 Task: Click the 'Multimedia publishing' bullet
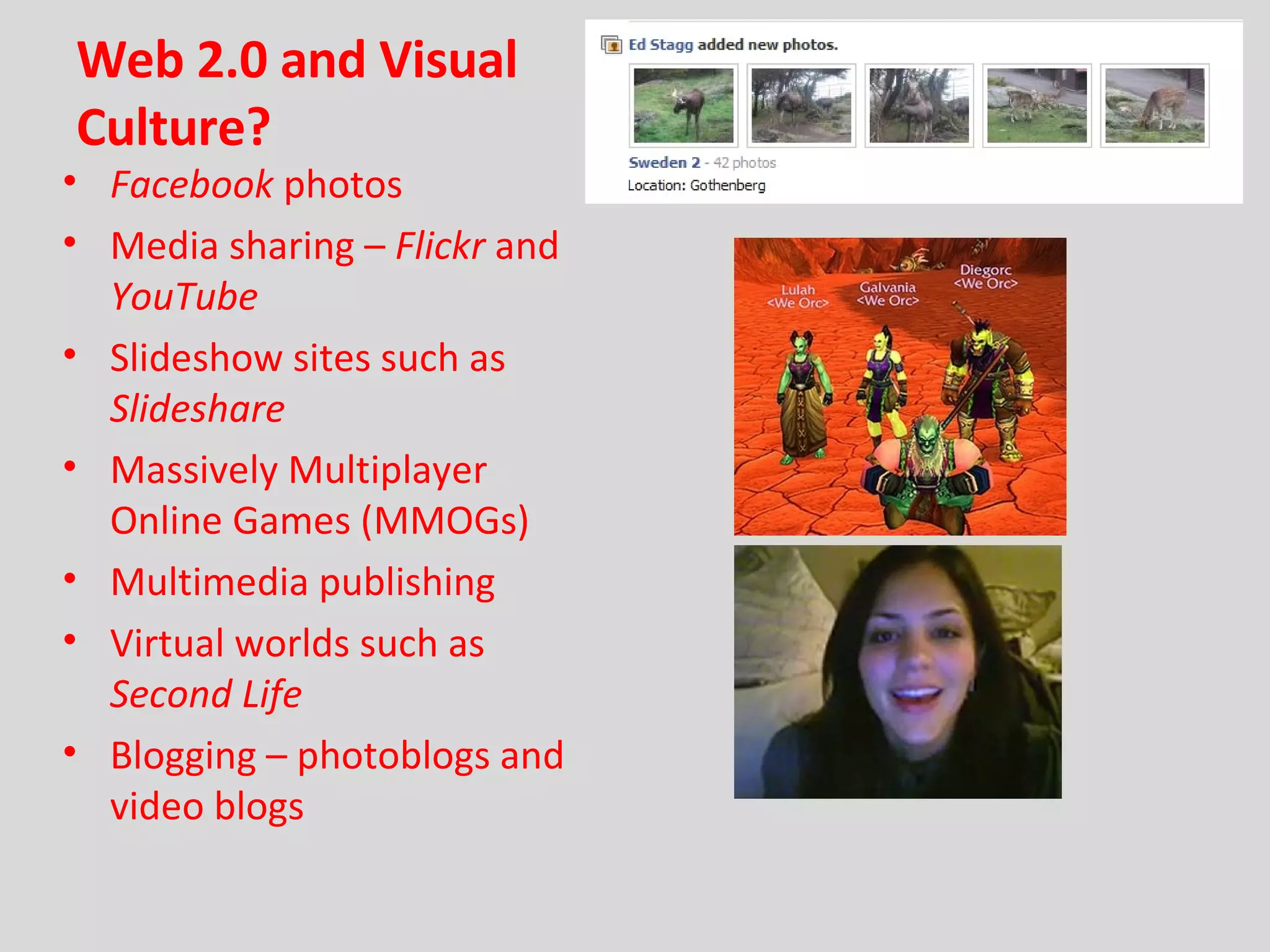coord(303,582)
